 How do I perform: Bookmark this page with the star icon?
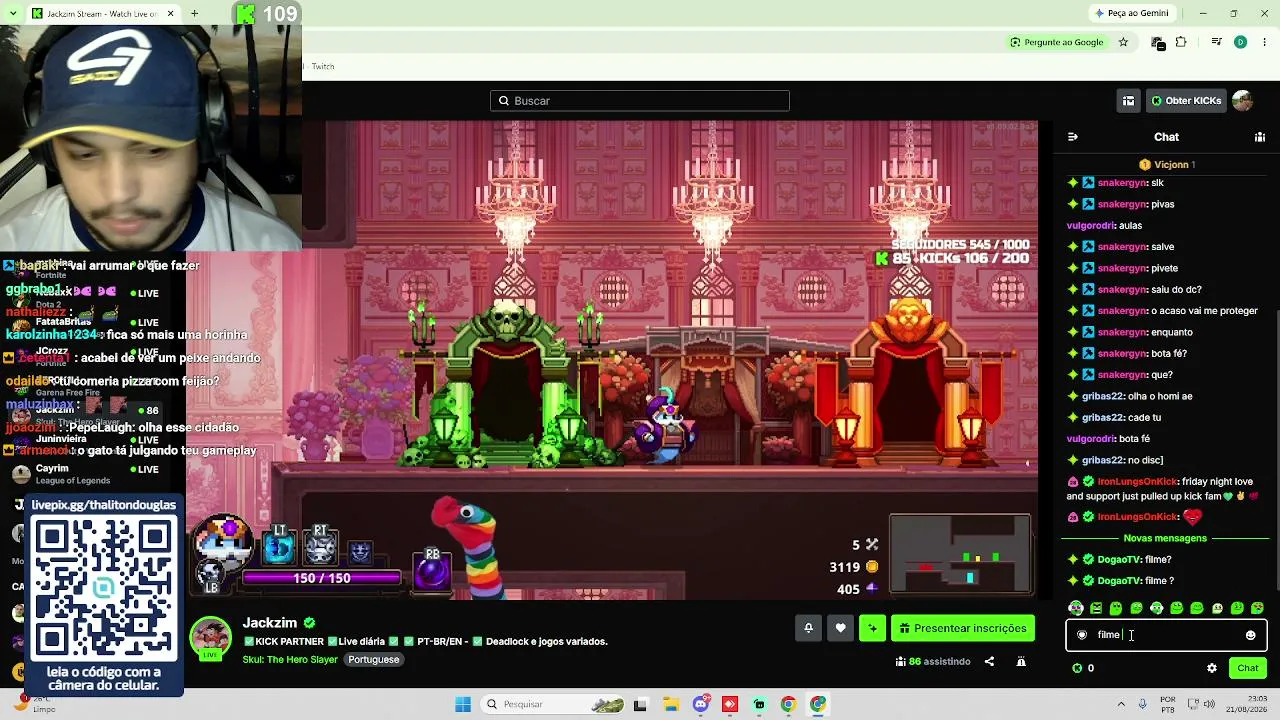click(x=1123, y=42)
